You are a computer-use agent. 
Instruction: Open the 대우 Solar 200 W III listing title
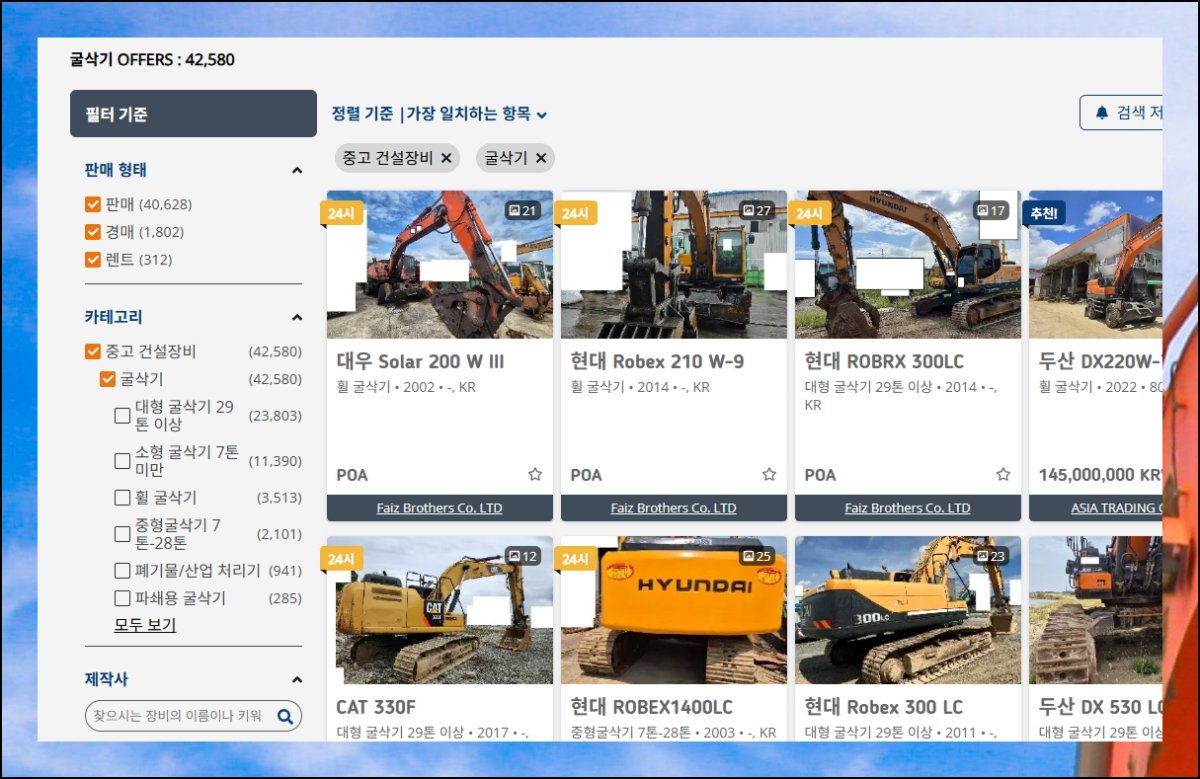420,362
